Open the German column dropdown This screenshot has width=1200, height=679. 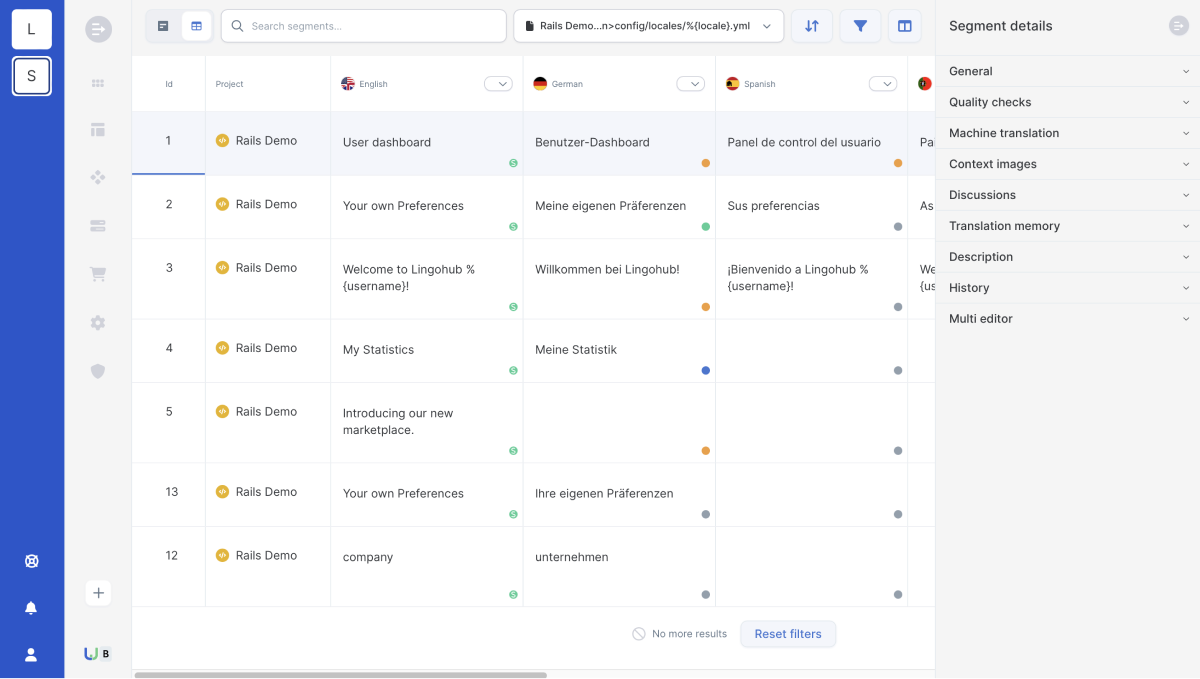691,84
